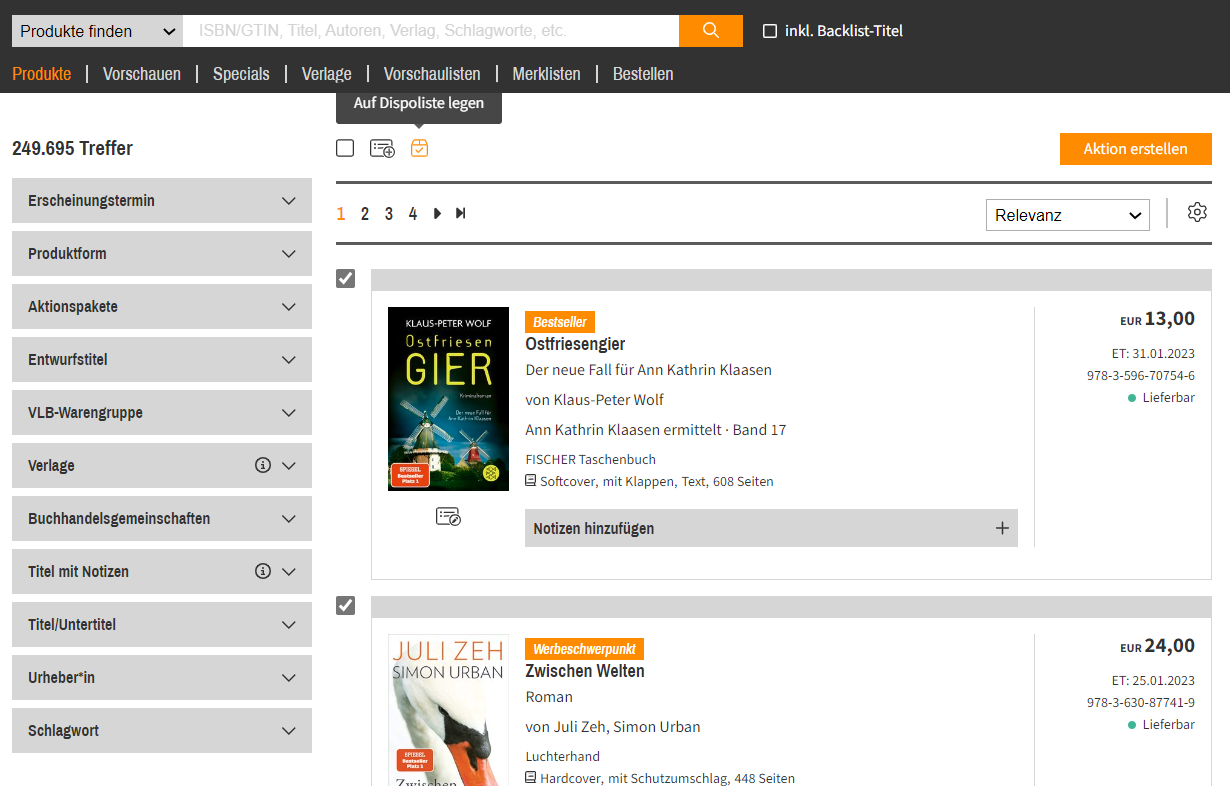The image size is (1230, 786).
Task: Open the Vorschauen tab
Action: 142,74
